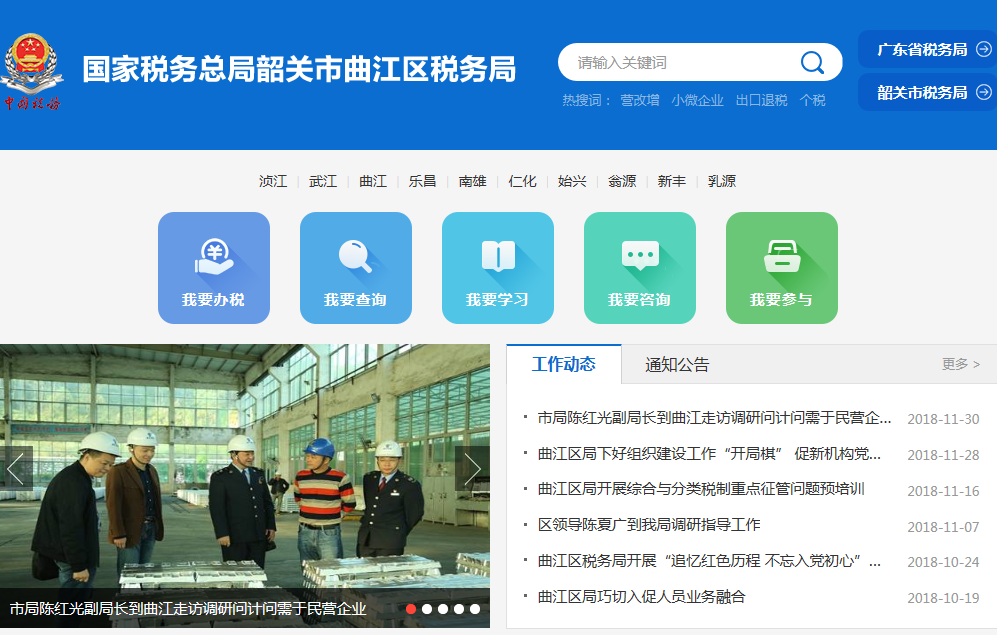997x635 pixels.
Task: Open the 我要办税 tax service icon
Action: click(x=214, y=267)
